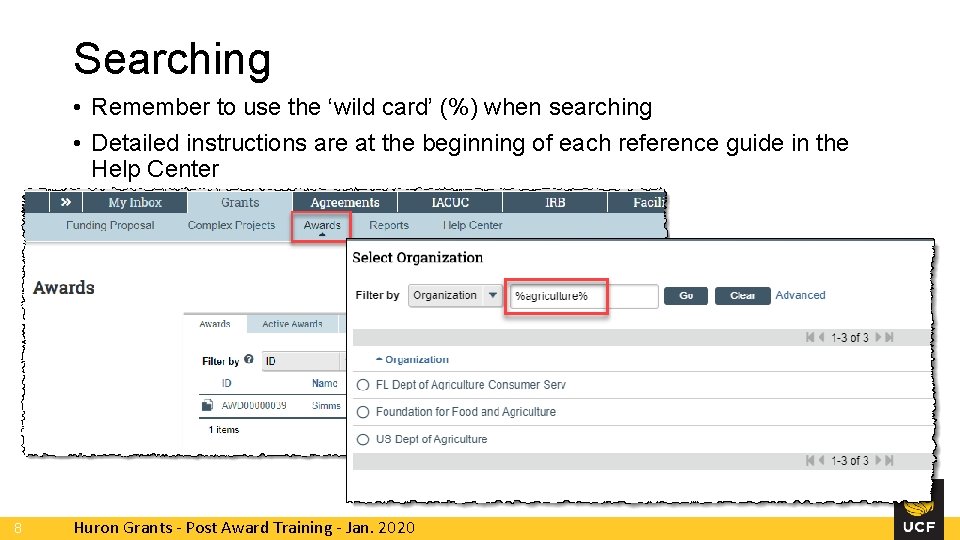
Task: Click the %agriculture% search field
Action: pyautogui.click(x=584, y=296)
